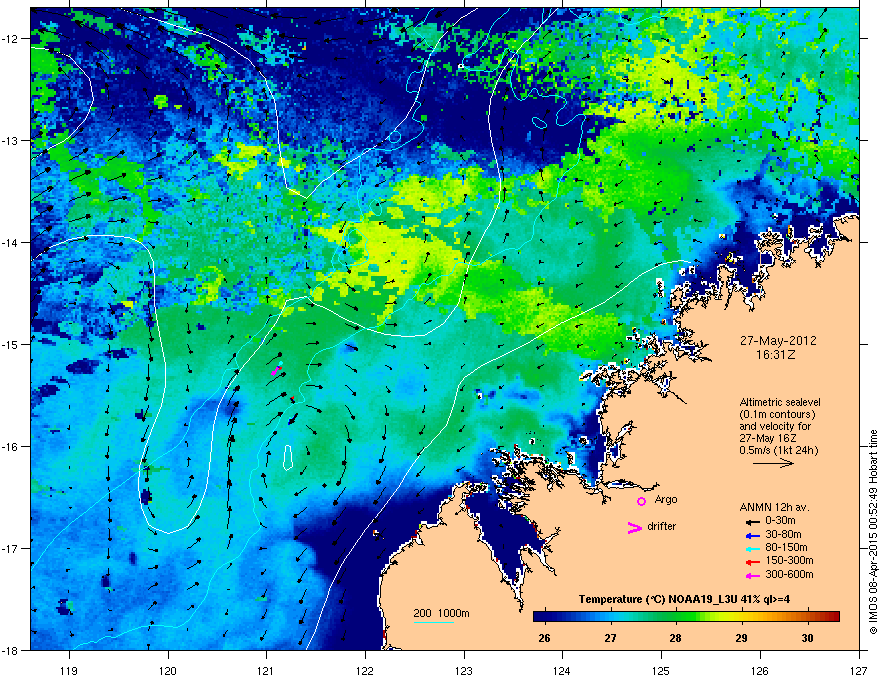Click the dark blue end of temperature bar

click(x=539, y=617)
